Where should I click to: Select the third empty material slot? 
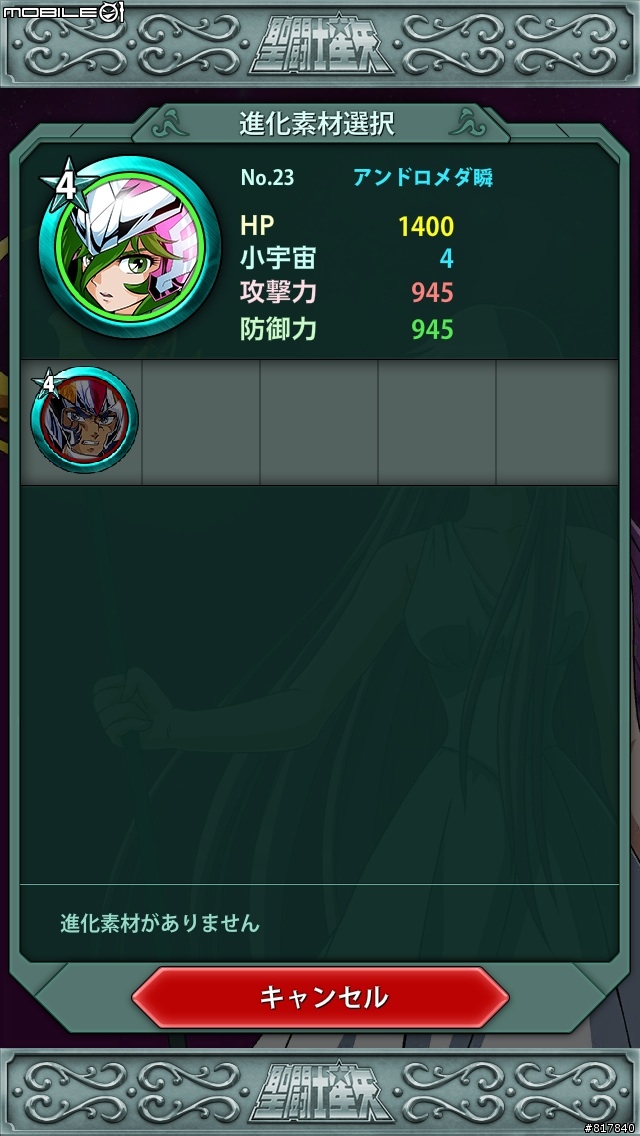tap(319, 422)
